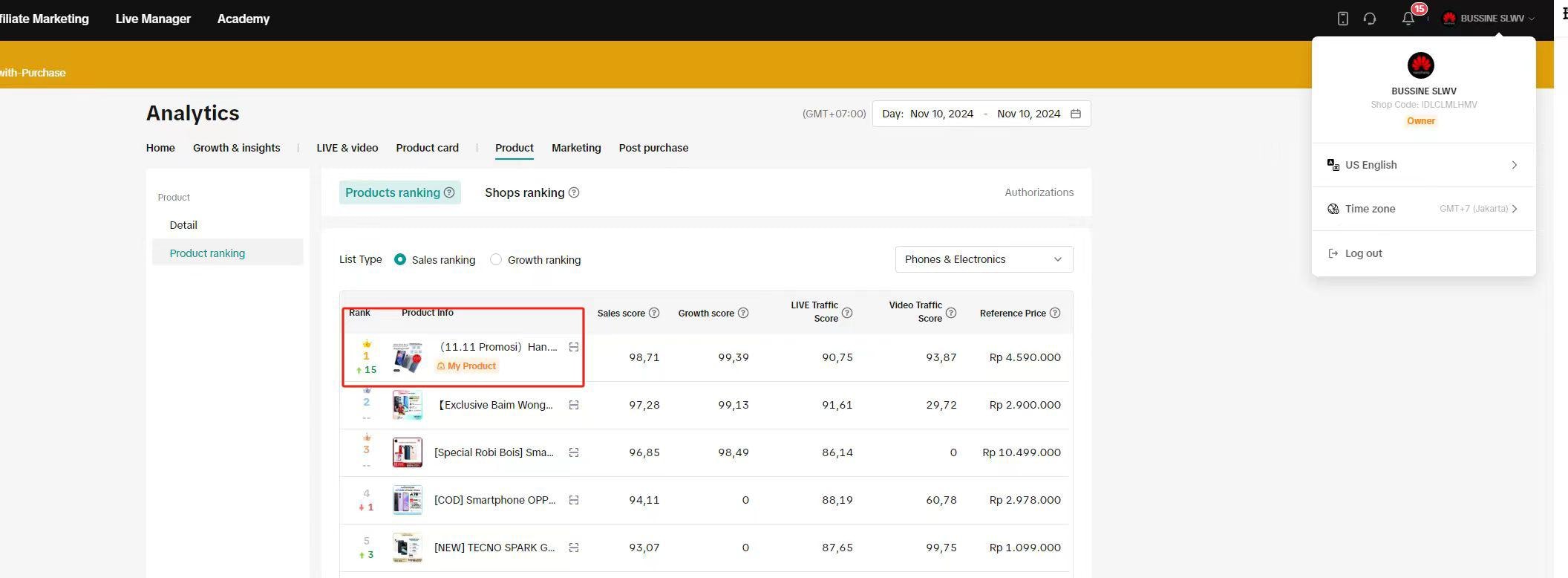The image size is (1568, 578).
Task: Open the Shops ranking tab
Action: [x=525, y=192]
